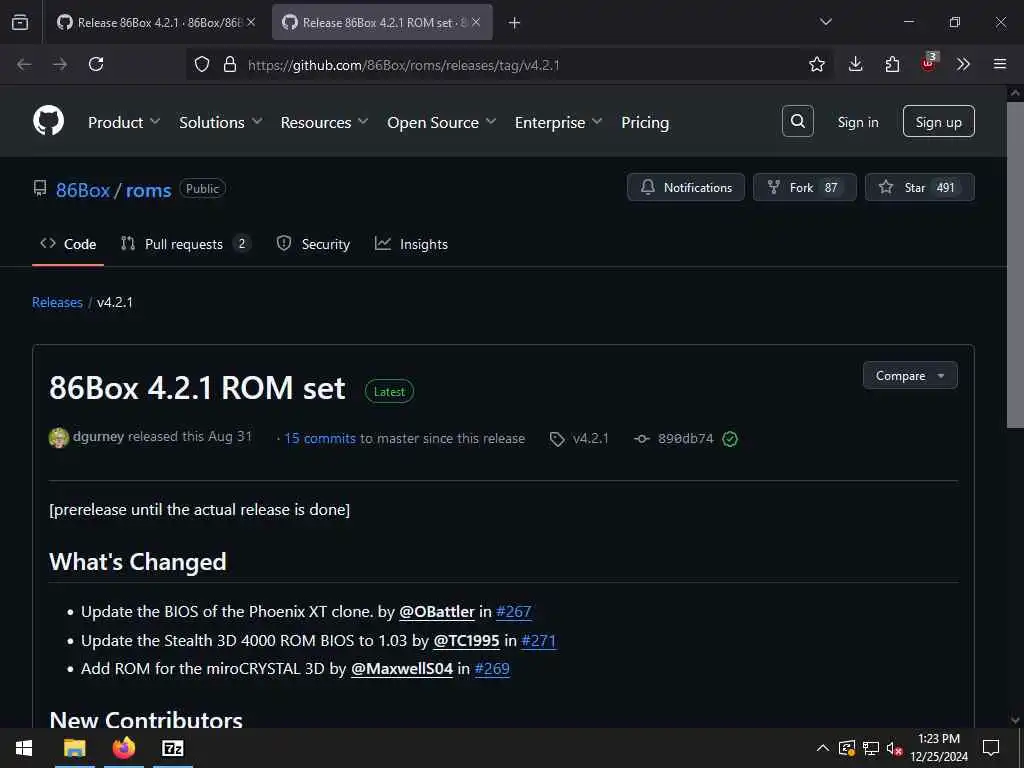The width and height of the screenshot is (1024, 768).
Task: Switch to the Release 86Box 4.2.1 browser tab
Action: tap(155, 22)
